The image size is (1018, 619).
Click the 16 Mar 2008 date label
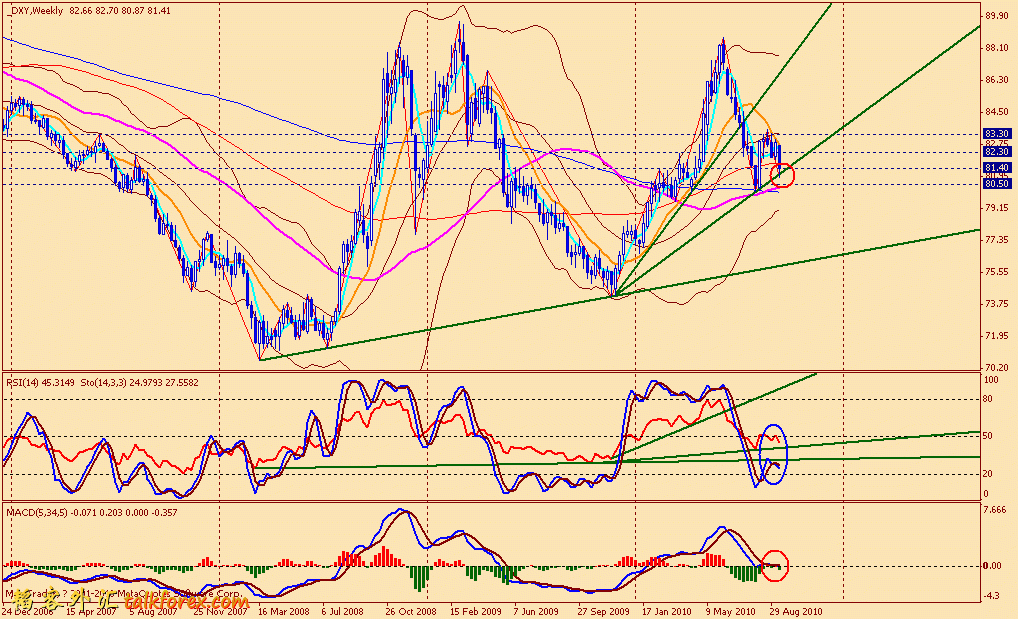click(x=284, y=611)
